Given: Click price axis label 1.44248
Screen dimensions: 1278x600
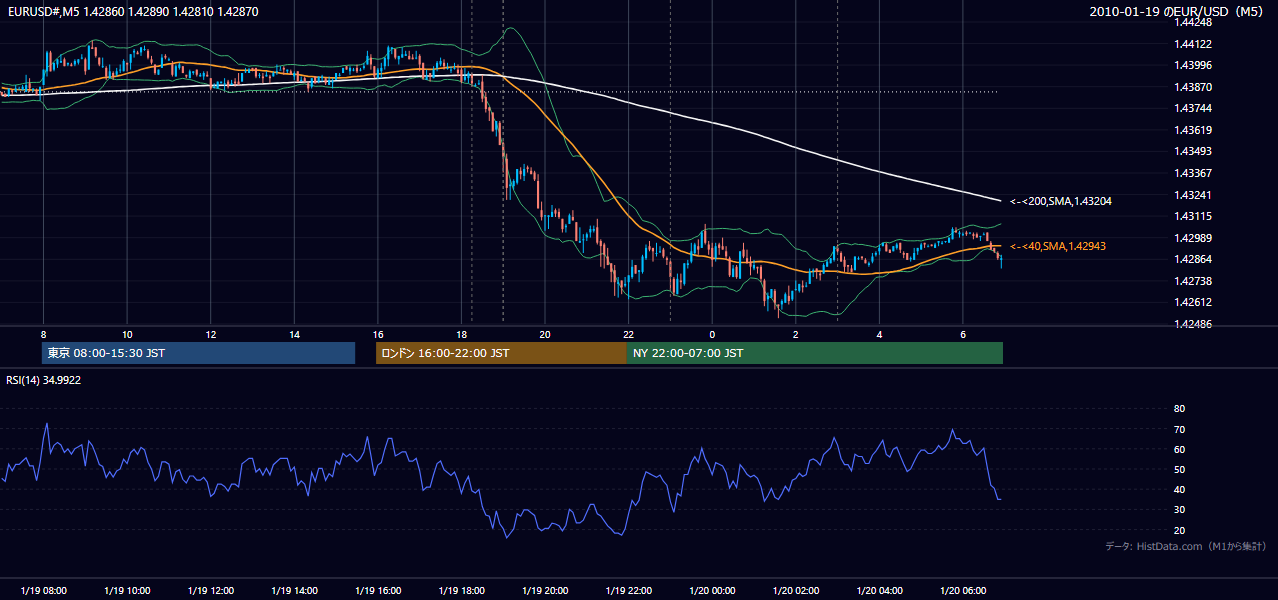Looking at the screenshot, I should [x=1194, y=22].
